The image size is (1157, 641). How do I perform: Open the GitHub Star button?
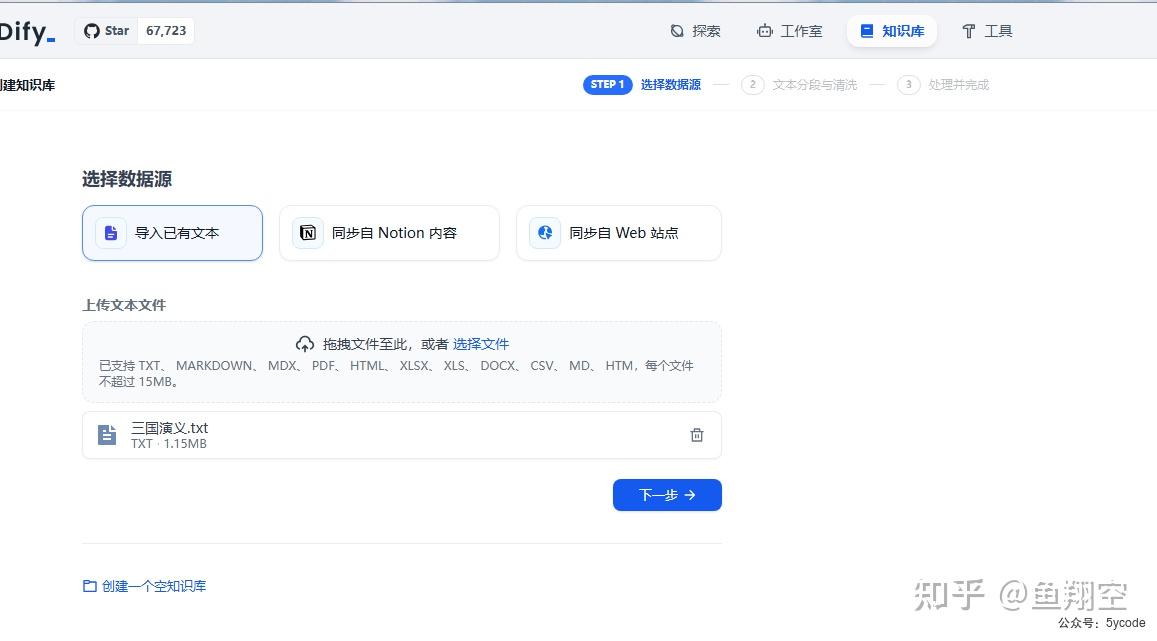tap(106, 31)
